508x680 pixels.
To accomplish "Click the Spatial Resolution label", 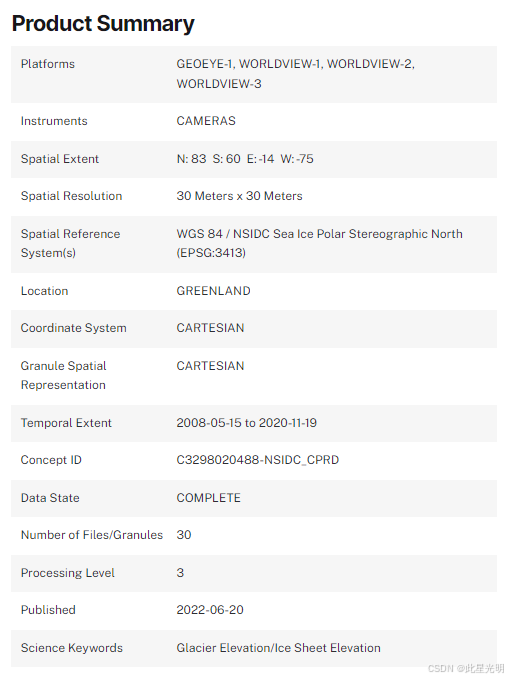I will point(72,196).
